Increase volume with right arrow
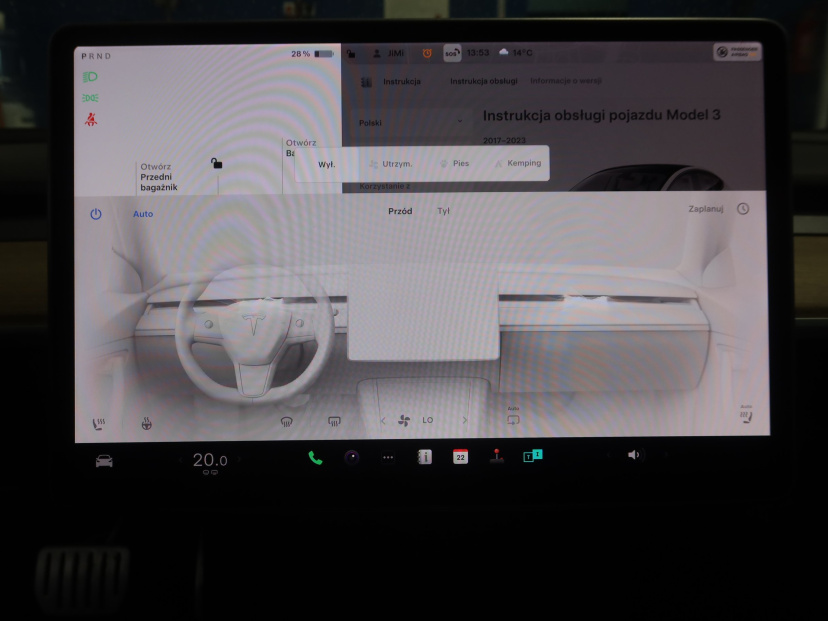Screen dimensions: 828x621 (665, 454)
